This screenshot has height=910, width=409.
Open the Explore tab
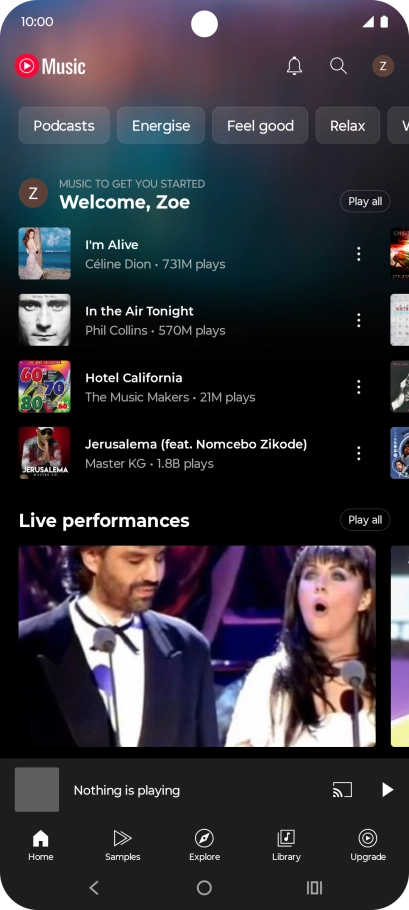point(204,845)
